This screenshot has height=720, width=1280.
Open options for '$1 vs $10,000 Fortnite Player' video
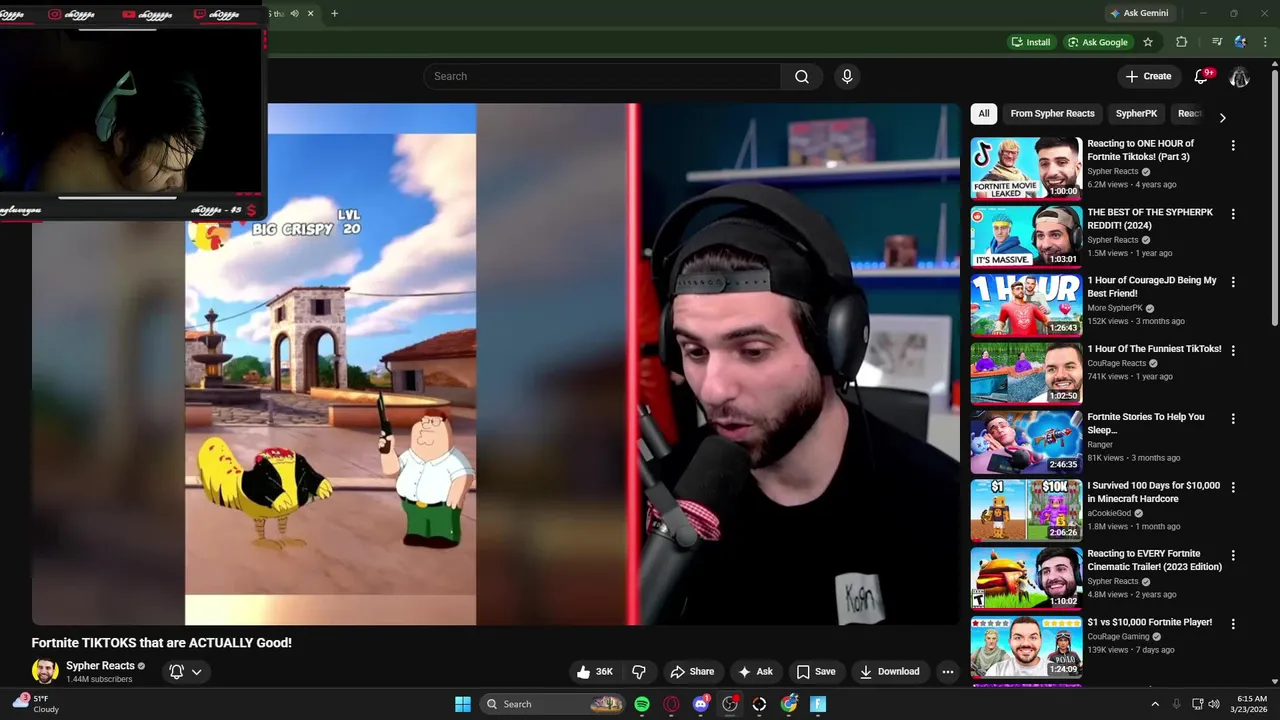click(x=1233, y=624)
